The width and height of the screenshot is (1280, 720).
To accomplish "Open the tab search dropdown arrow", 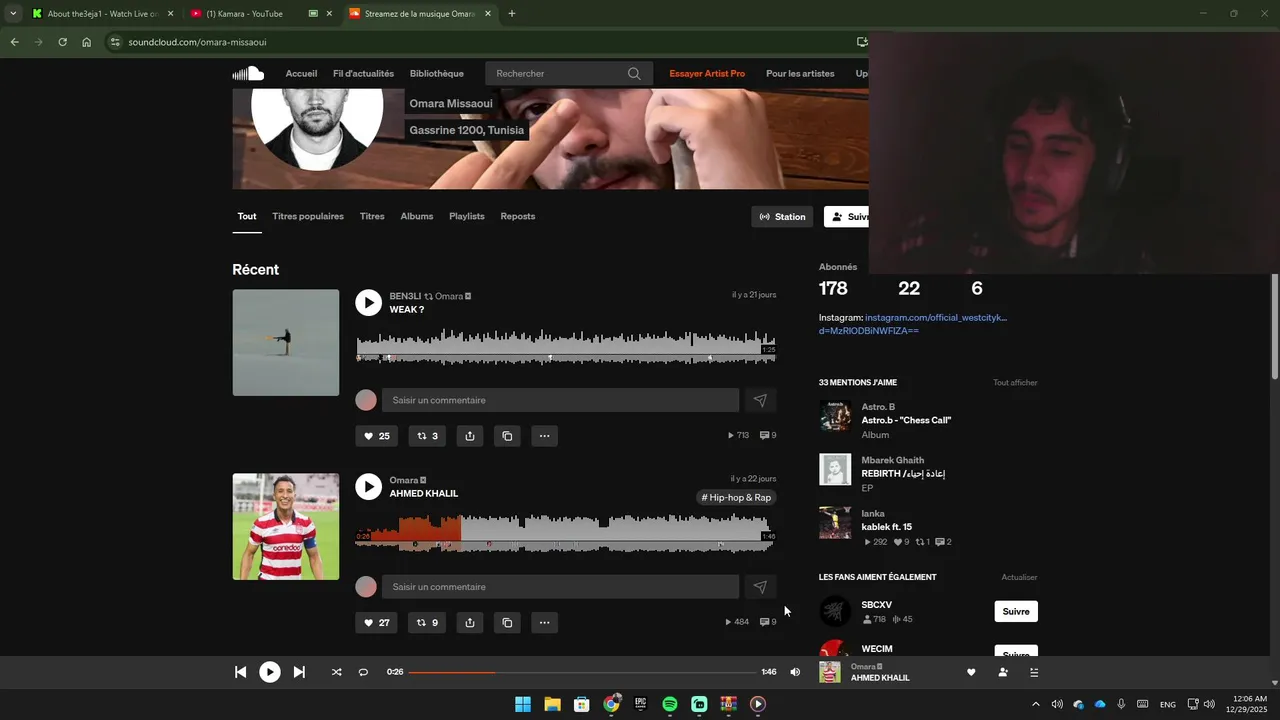I will pos(13,14).
